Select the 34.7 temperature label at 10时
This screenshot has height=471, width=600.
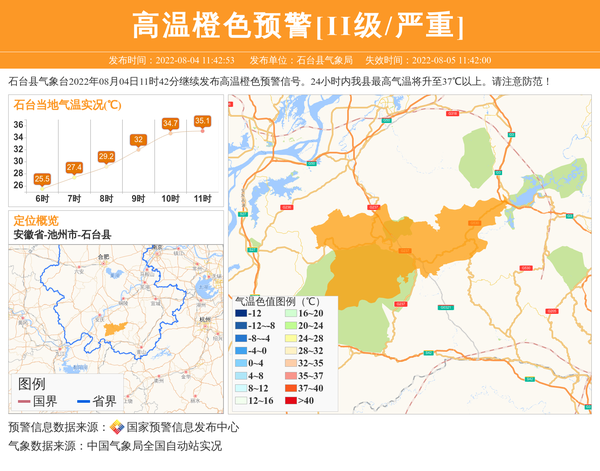coord(170,123)
